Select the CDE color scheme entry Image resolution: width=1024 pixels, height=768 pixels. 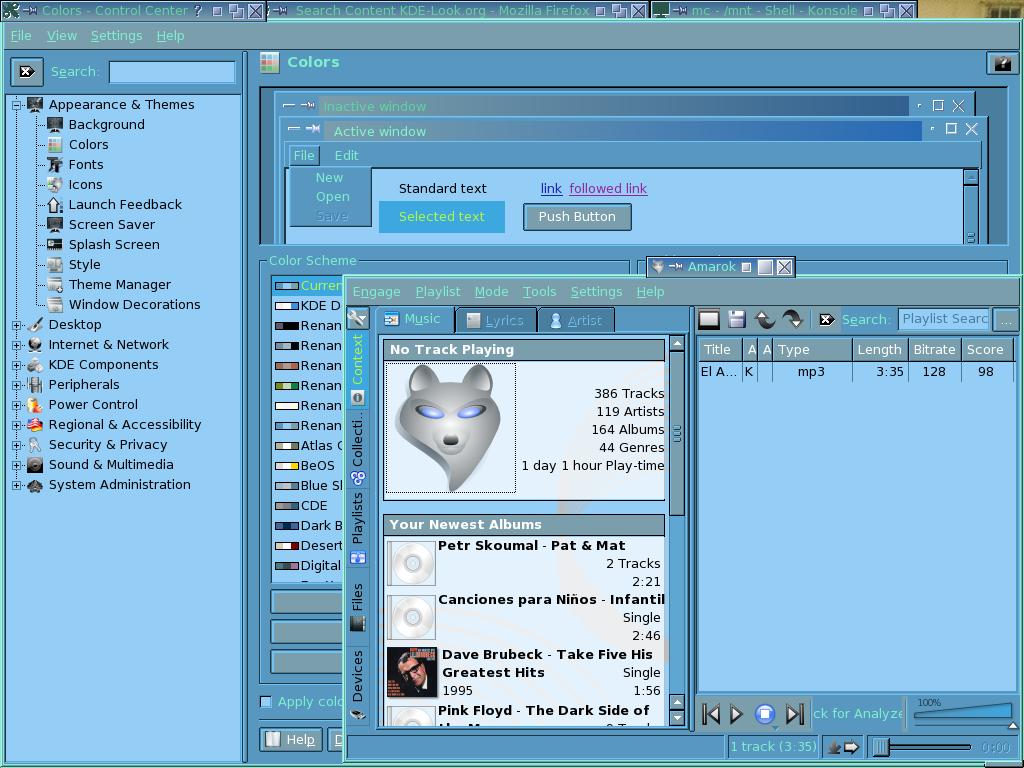pyautogui.click(x=307, y=505)
